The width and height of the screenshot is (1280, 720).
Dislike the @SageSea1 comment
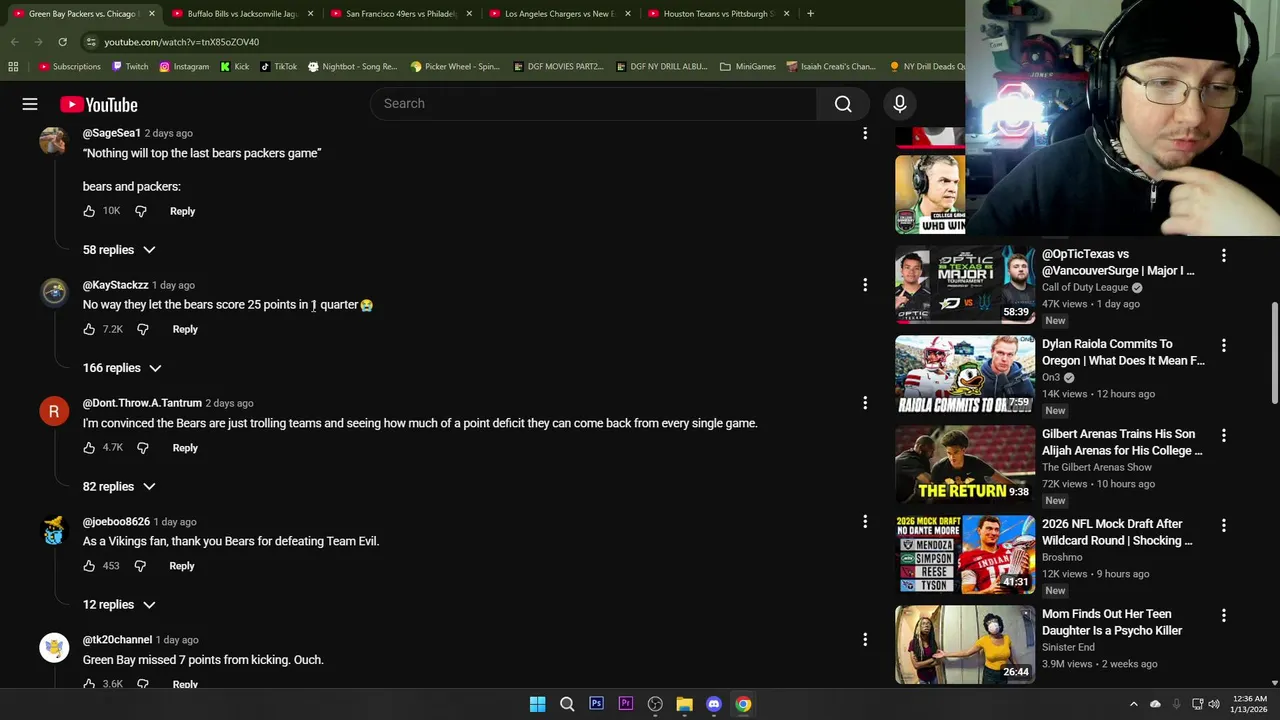[141, 211]
